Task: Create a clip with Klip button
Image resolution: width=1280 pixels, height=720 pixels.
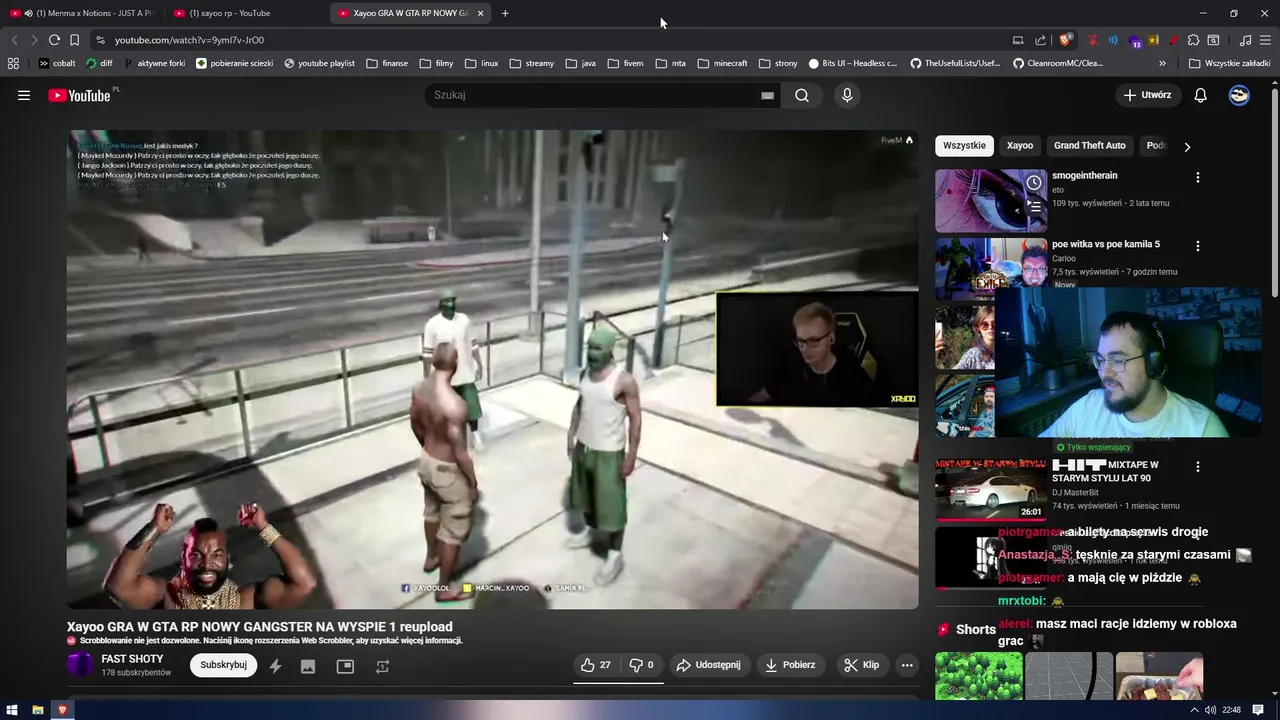Action: (861, 665)
